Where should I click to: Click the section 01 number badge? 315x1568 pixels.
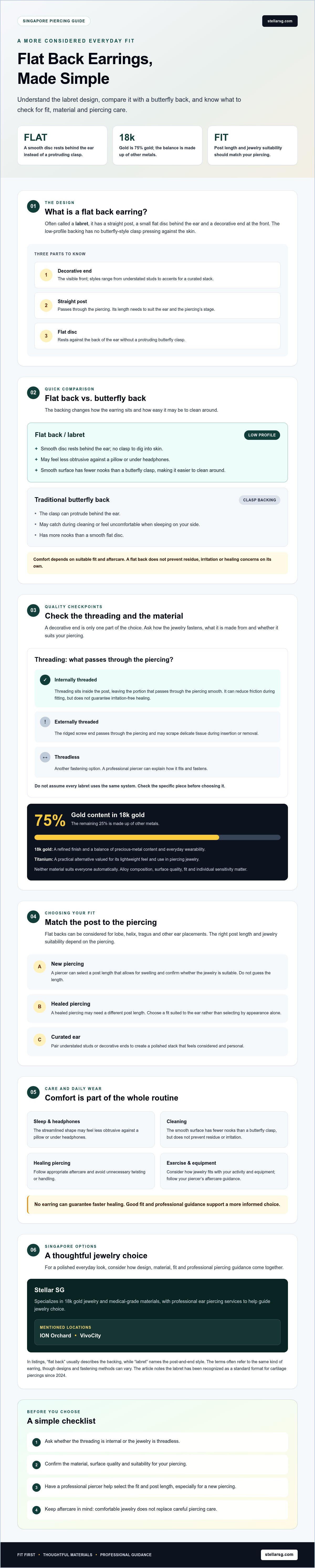click(x=33, y=206)
